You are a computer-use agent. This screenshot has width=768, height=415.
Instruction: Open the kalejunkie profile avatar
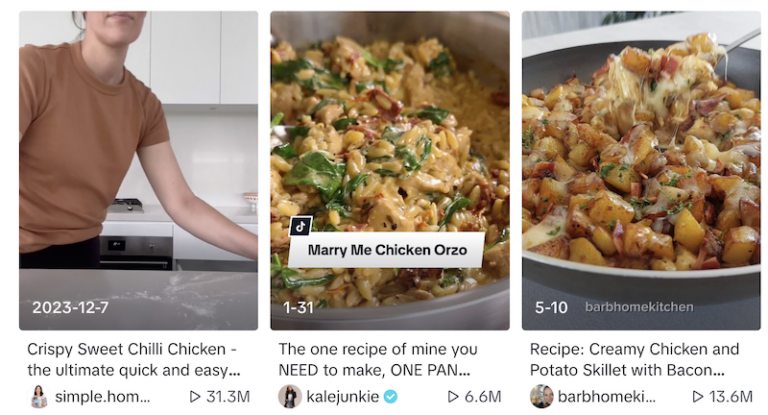click(290, 396)
